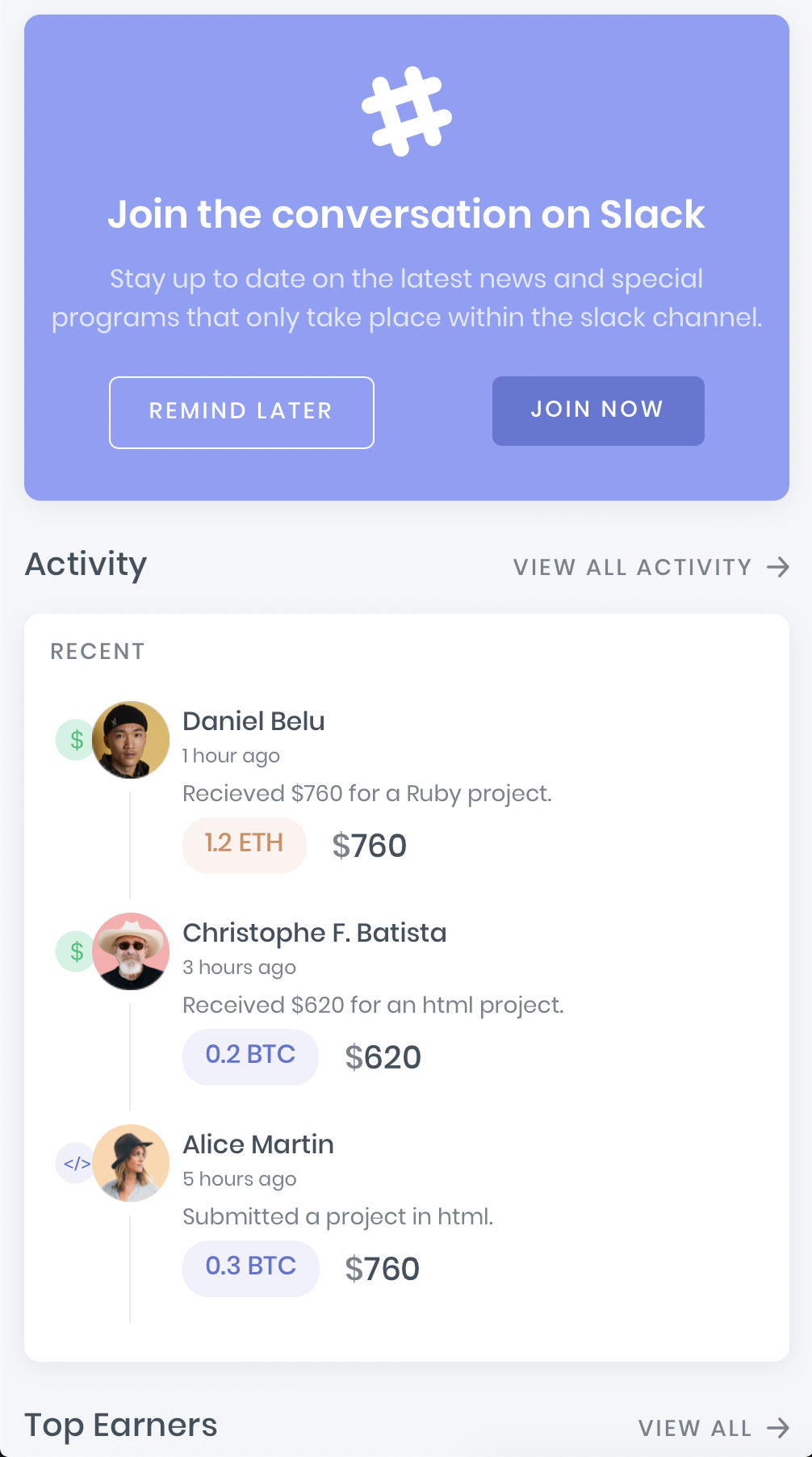Click the arrow next to Top Earners View All
This screenshot has width=812, height=1457.
778,1428
